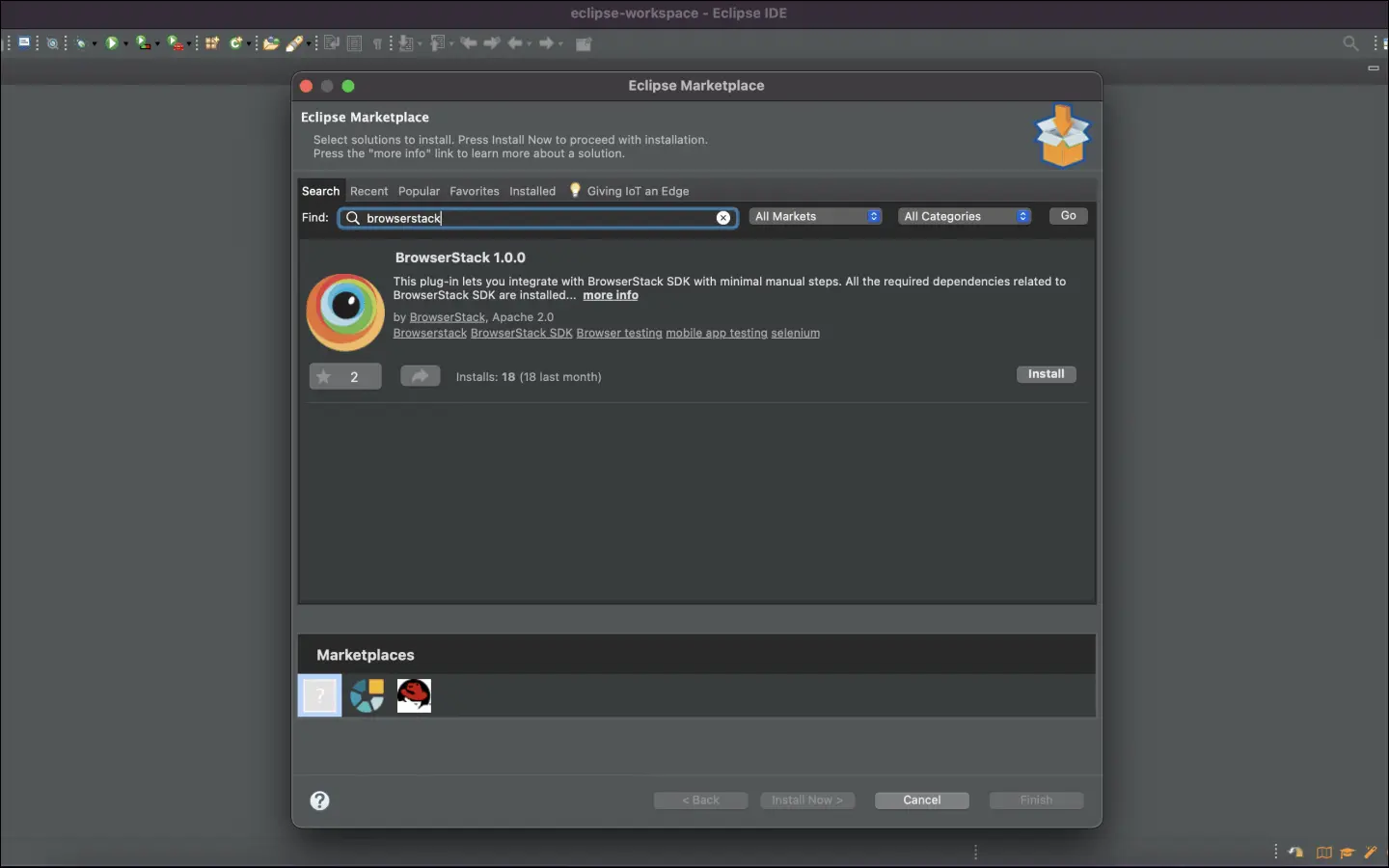Star the BrowserStack plug-in as favorite
The height and width of the screenshot is (868, 1389).
(325, 377)
